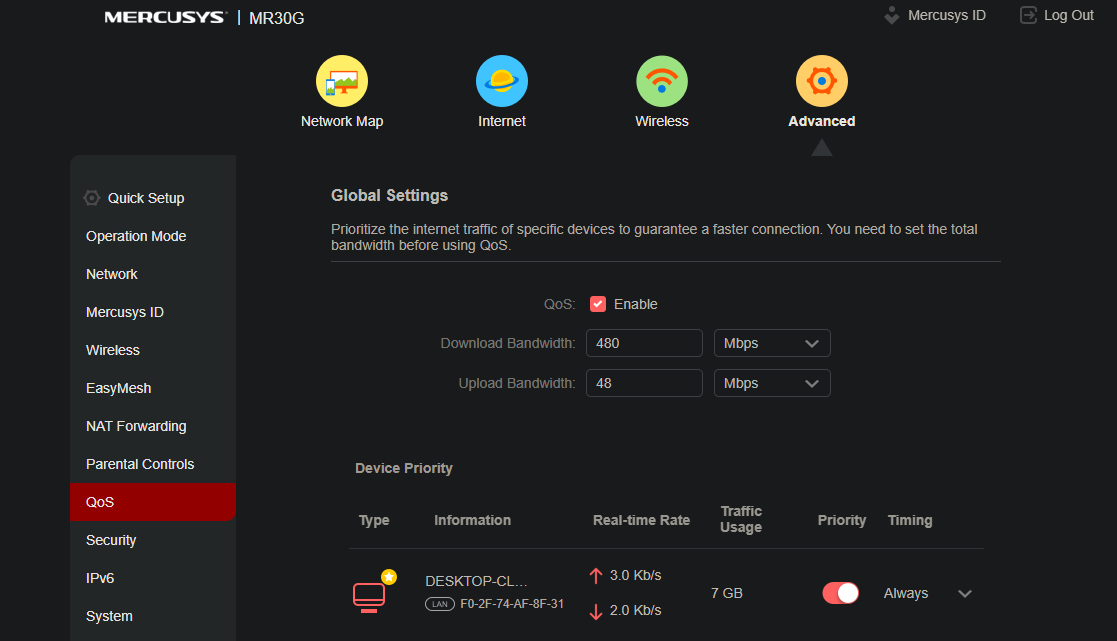Toggle priority switch for DESKTOP-CL device

[841, 593]
